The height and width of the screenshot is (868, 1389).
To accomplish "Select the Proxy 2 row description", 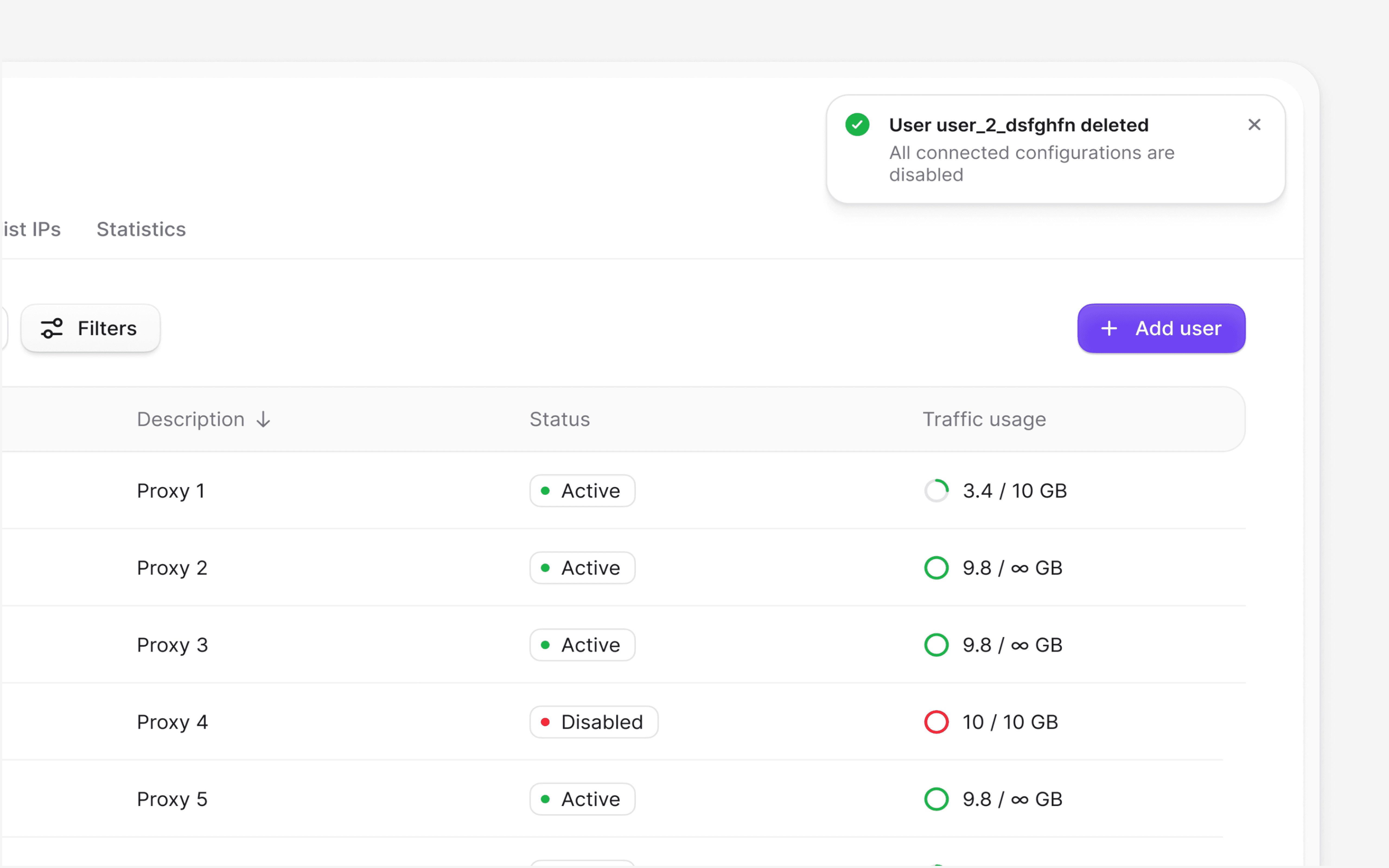I will click(x=172, y=568).
